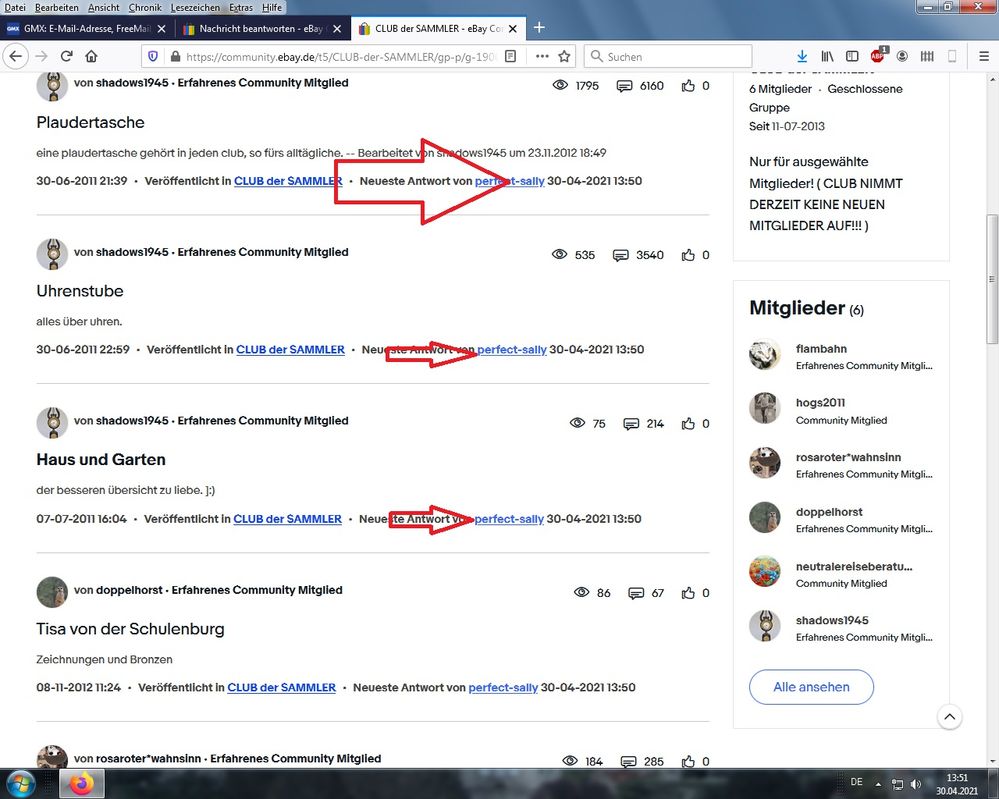Image resolution: width=999 pixels, height=799 pixels.
Task: Show hidden icons arrow in system tray
Action: coord(877,783)
